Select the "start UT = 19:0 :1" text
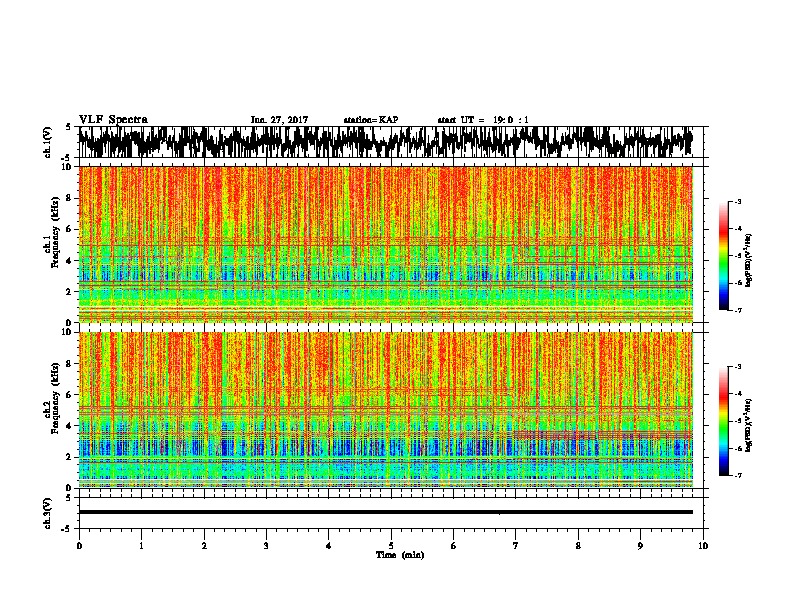Image resolution: width=792 pixels, height=612 pixels. pos(483,120)
